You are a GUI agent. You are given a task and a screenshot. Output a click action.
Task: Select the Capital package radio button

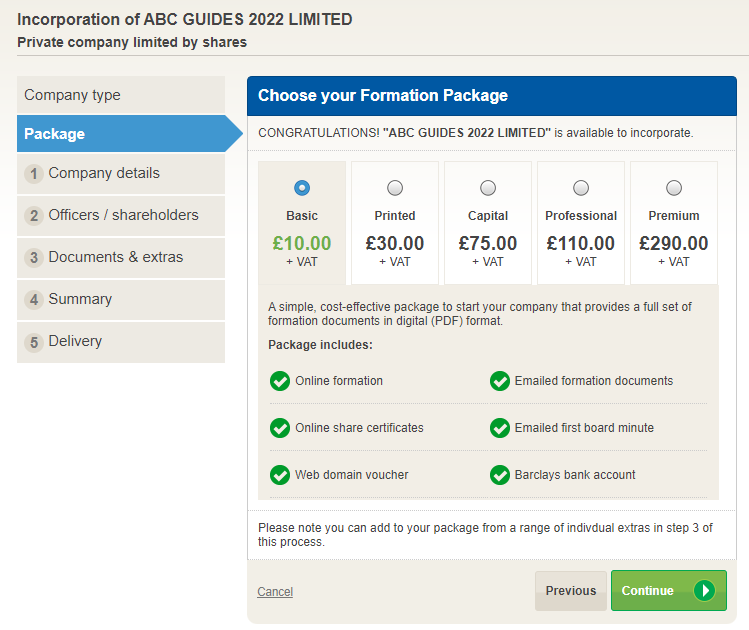click(x=488, y=188)
